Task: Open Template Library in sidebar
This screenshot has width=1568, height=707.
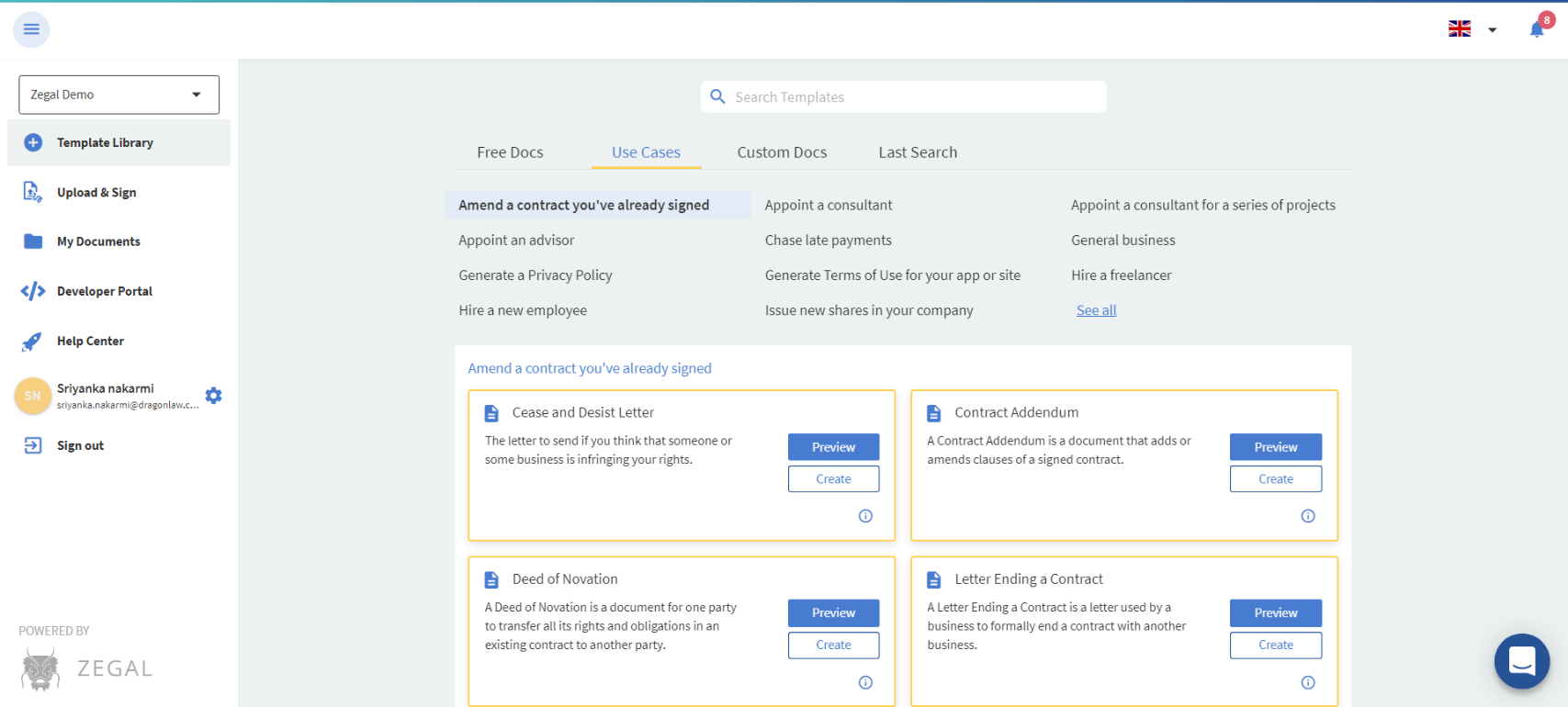Action: point(118,142)
